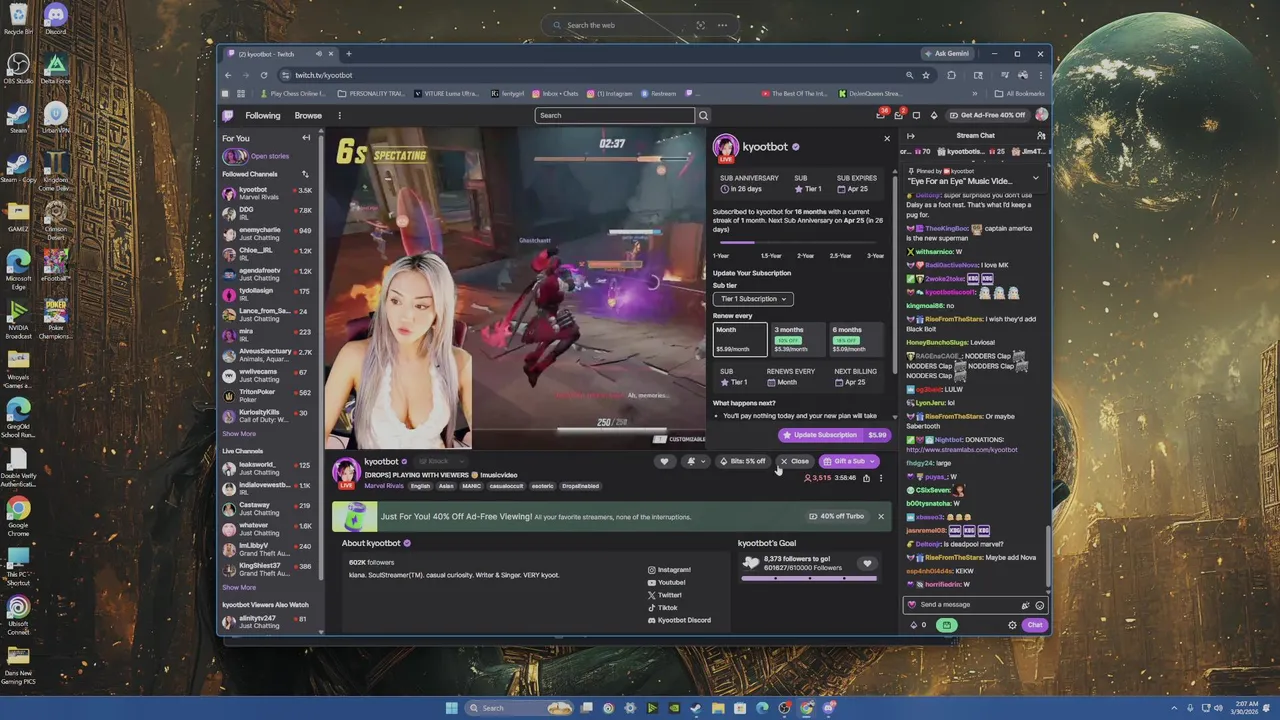Open kyootbot Youtube link
This screenshot has width=1280, height=720.
click(666, 582)
